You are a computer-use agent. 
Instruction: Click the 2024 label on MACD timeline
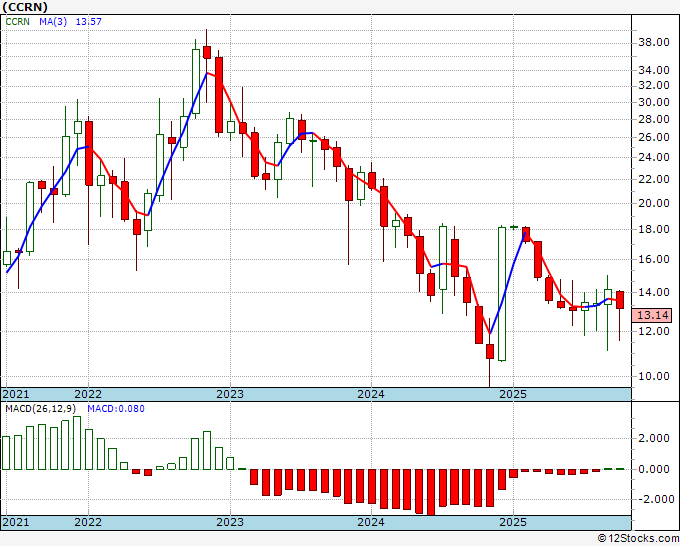click(x=371, y=522)
